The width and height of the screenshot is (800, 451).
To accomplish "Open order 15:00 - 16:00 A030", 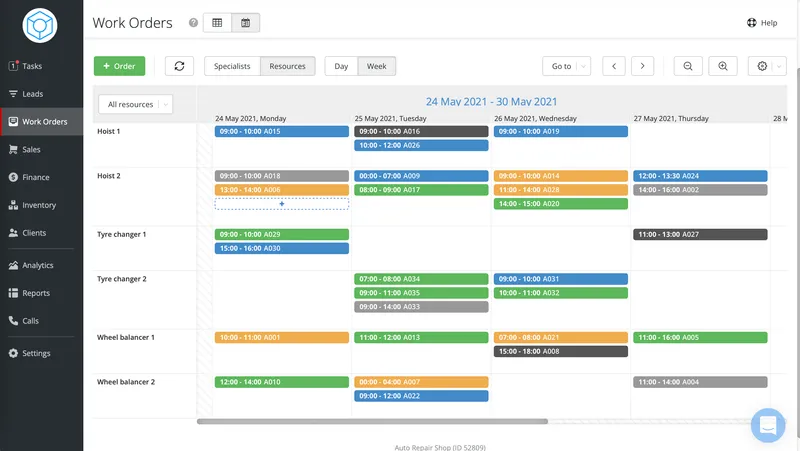I will coord(282,248).
